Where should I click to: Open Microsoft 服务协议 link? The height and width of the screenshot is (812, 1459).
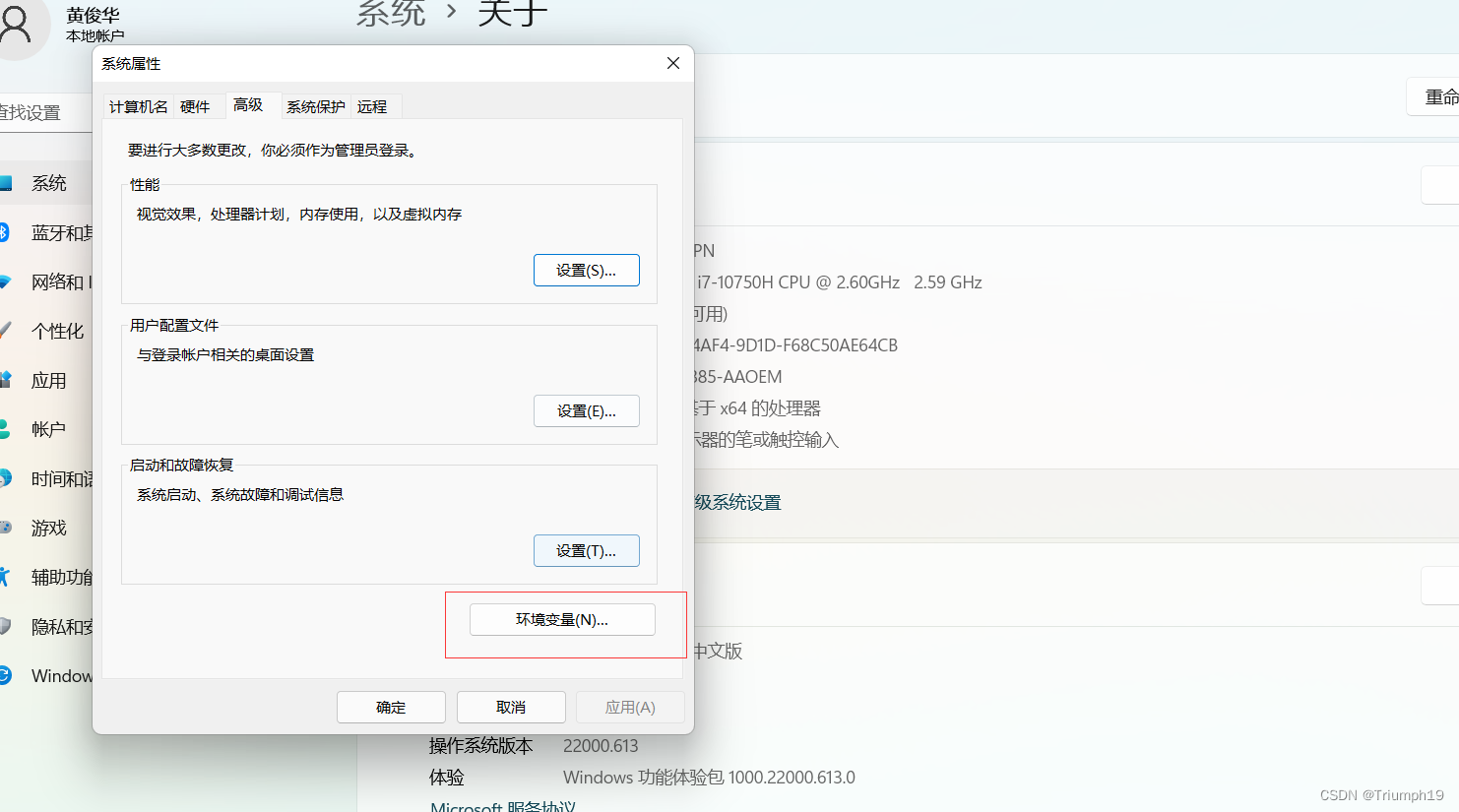pyautogui.click(x=503, y=806)
